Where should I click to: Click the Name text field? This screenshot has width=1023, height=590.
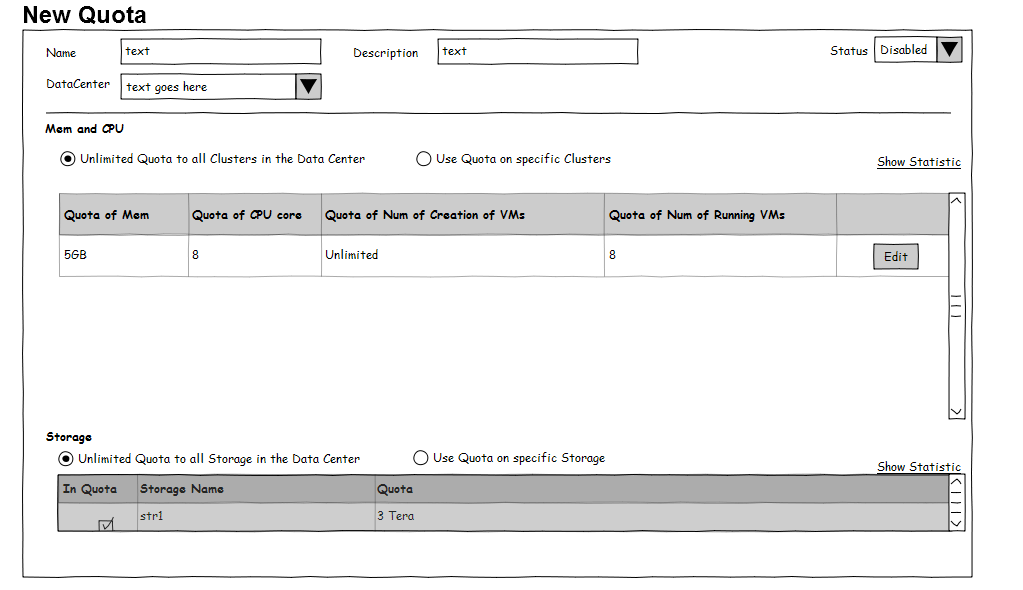(220, 52)
